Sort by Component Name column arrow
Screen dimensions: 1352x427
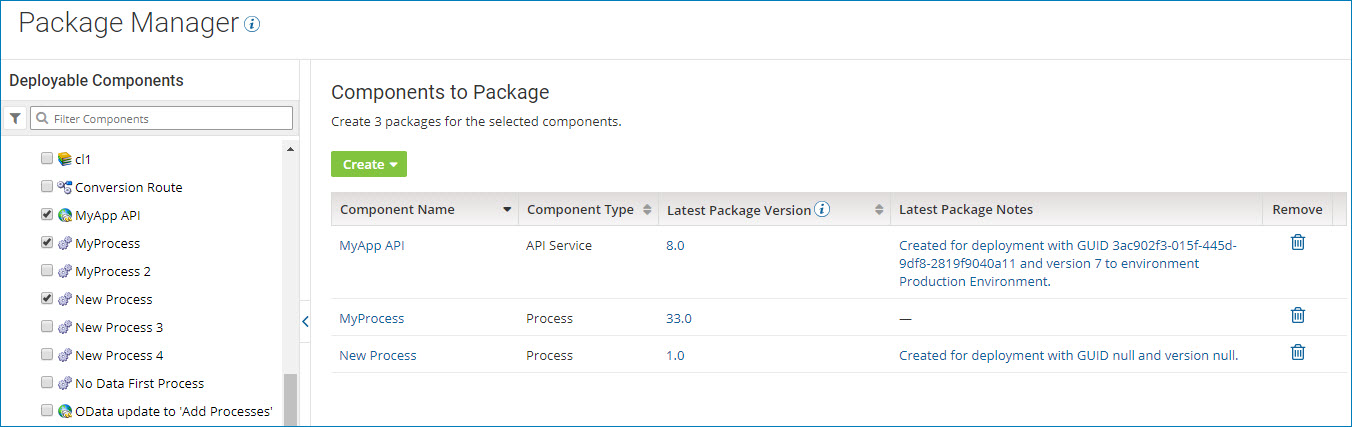507,210
